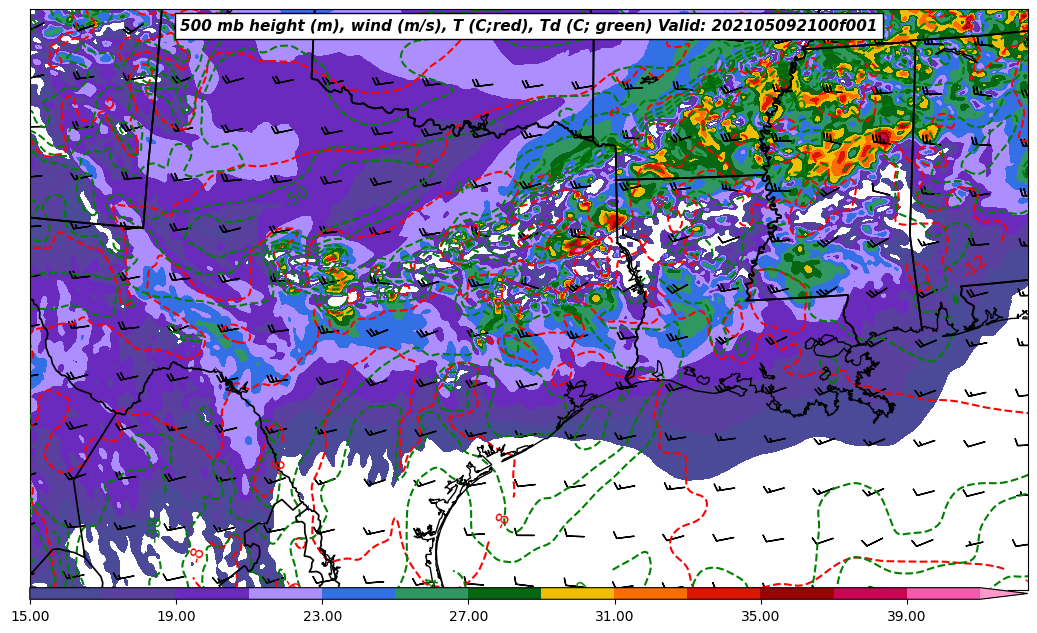Image resolution: width=1037 pixels, height=633 pixels.
Task: Click the colorbar label 23.00
Action: [323, 616]
